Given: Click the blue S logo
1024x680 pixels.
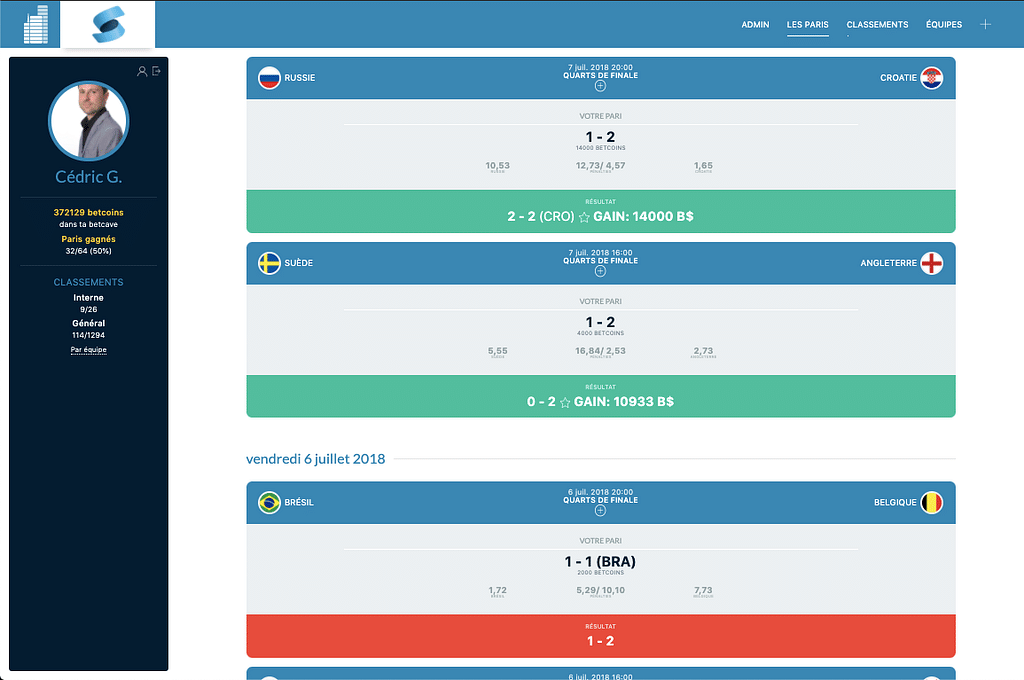Looking at the screenshot, I should [107, 25].
